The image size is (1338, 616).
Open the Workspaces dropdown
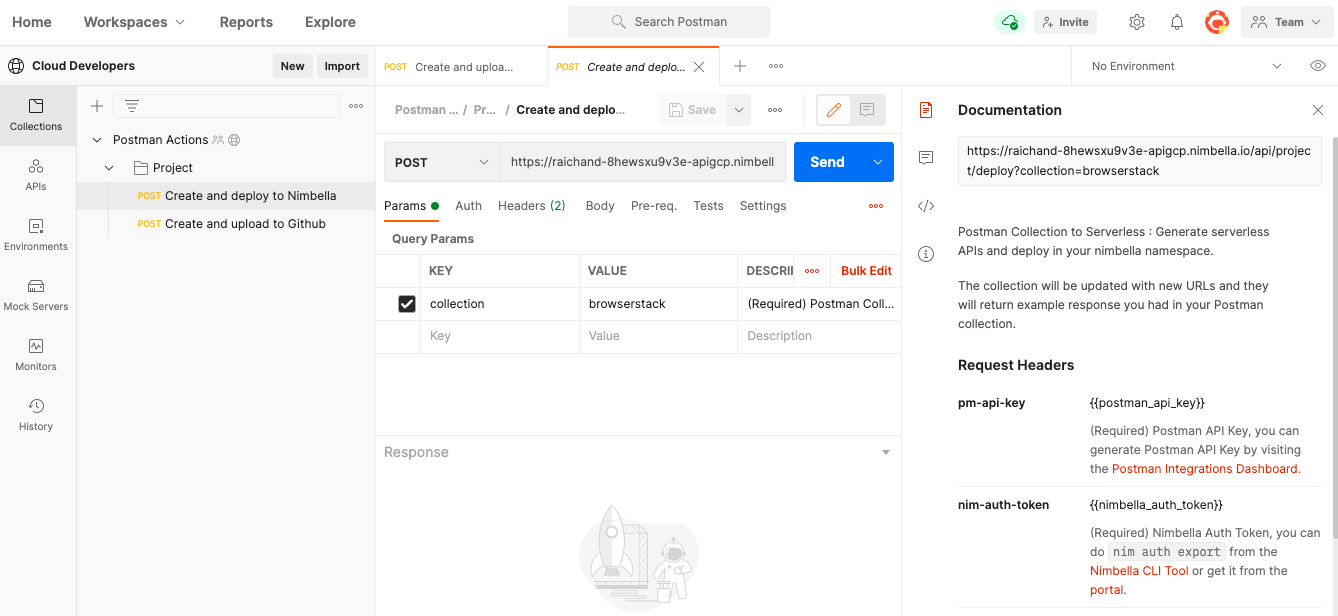point(134,22)
